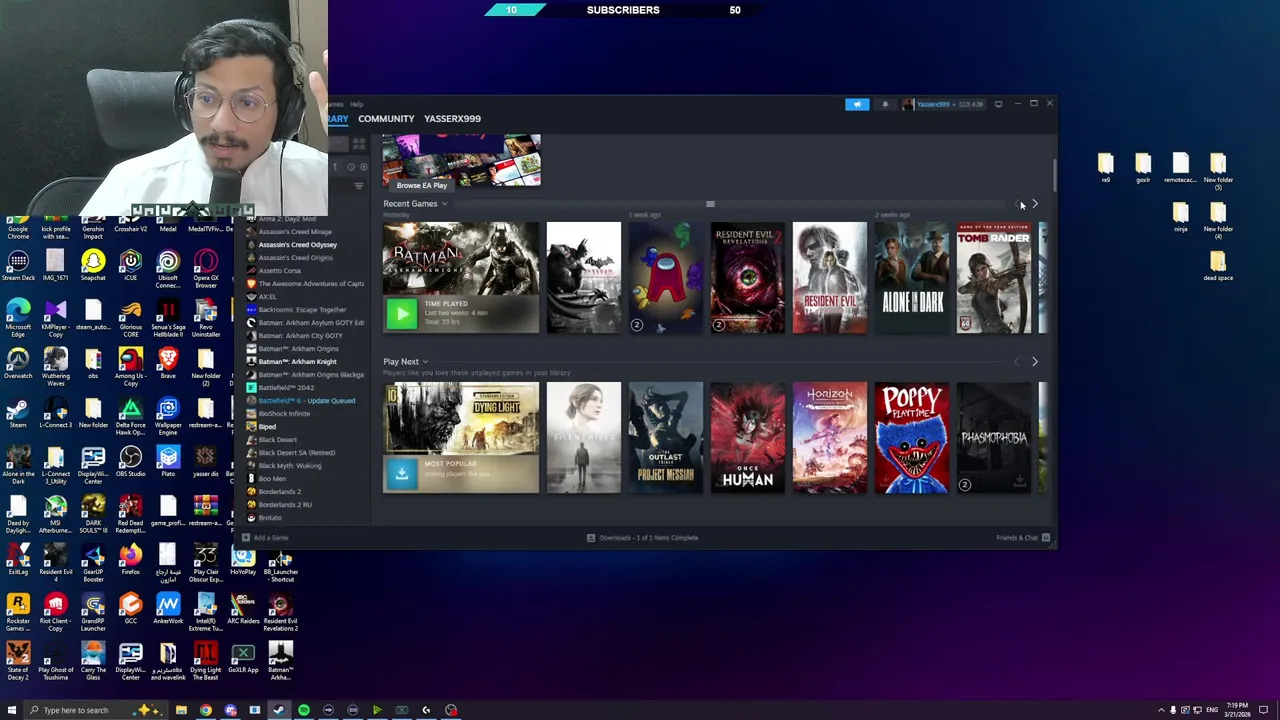Select Battlefield 6 - Update Queued entry
The height and width of the screenshot is (720, 1280).
point(306,401)
